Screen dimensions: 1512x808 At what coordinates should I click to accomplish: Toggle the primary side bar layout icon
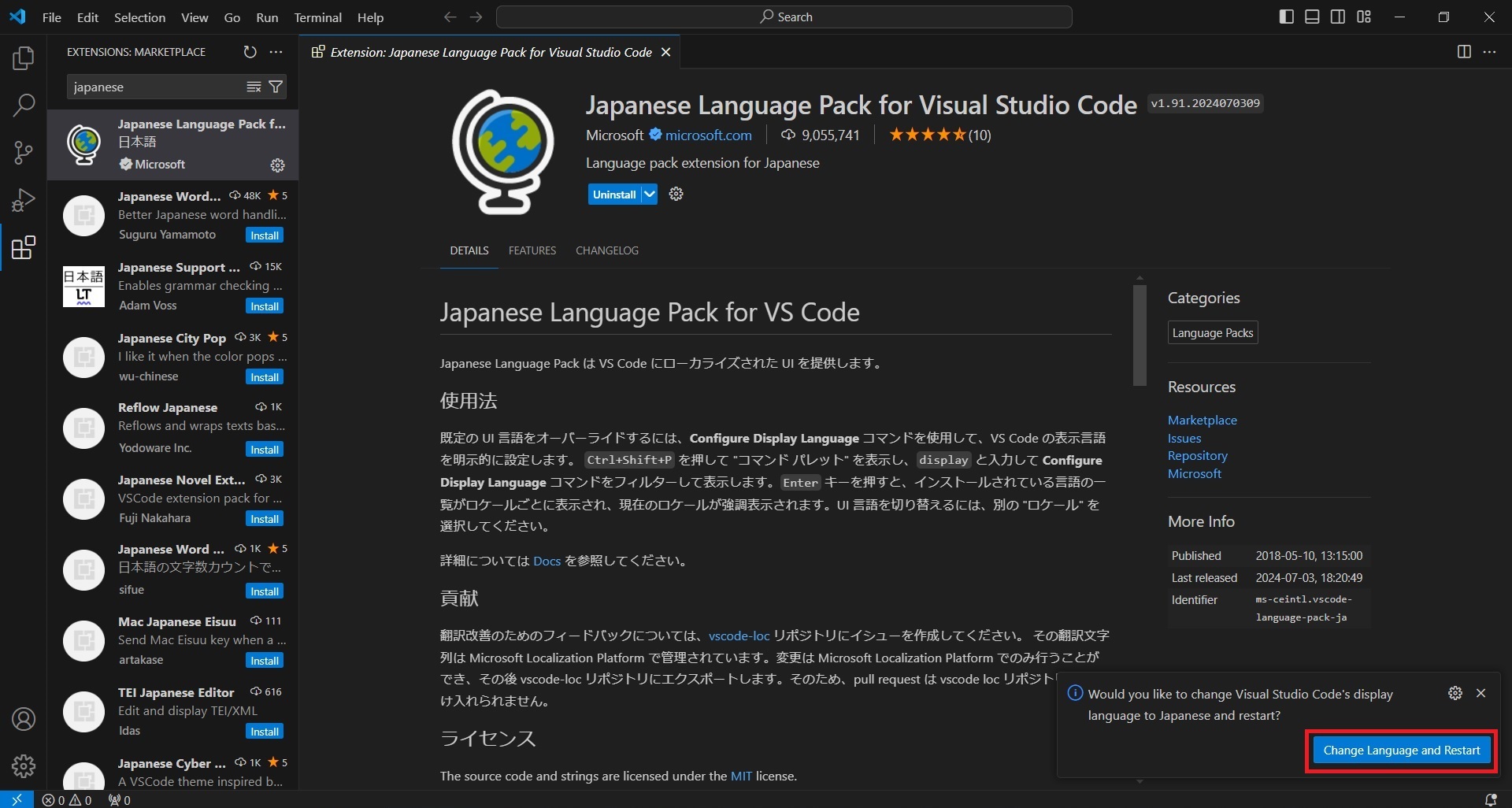(1287, 17)
